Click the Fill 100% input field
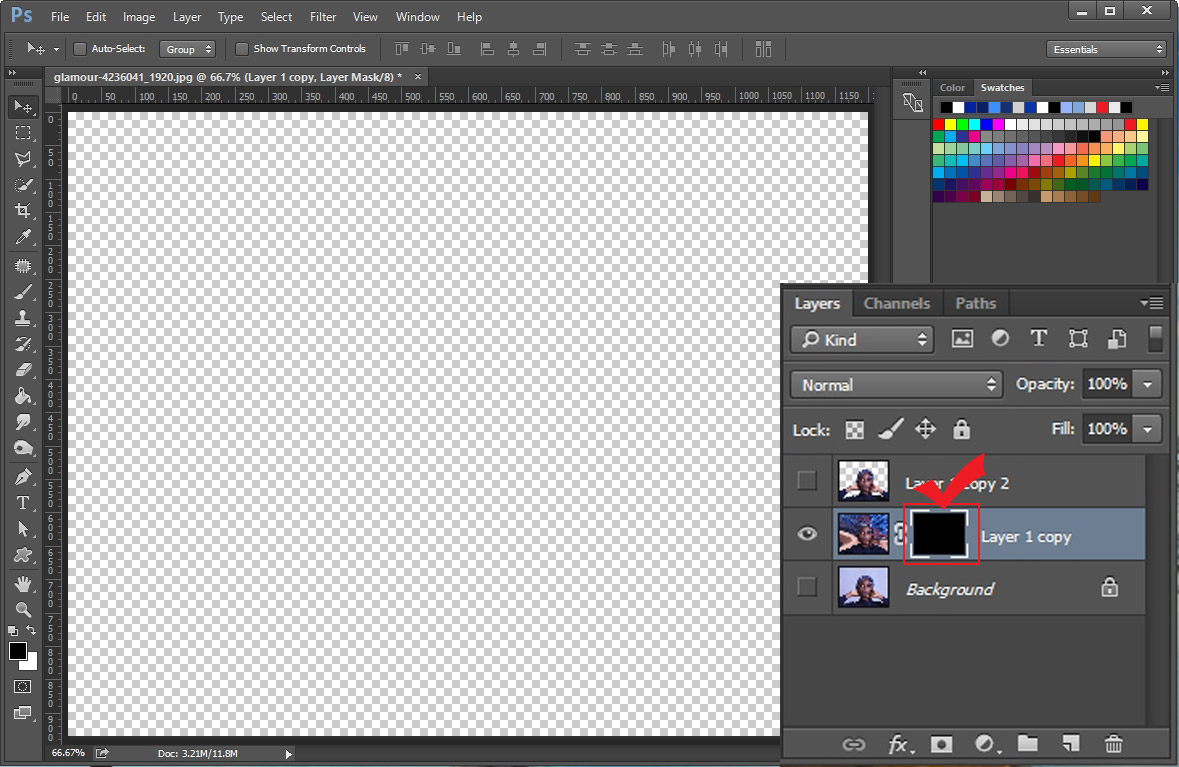Screen dimensions: 1179x767 tap(1107, 429)
